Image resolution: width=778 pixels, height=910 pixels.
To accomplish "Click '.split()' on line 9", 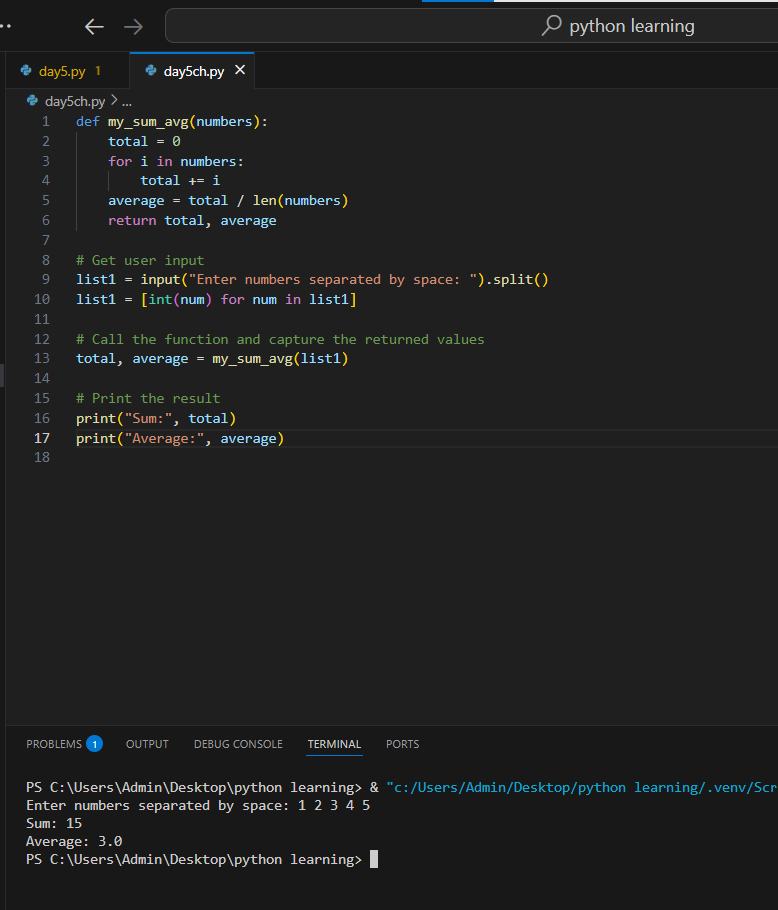I will 517,280.
